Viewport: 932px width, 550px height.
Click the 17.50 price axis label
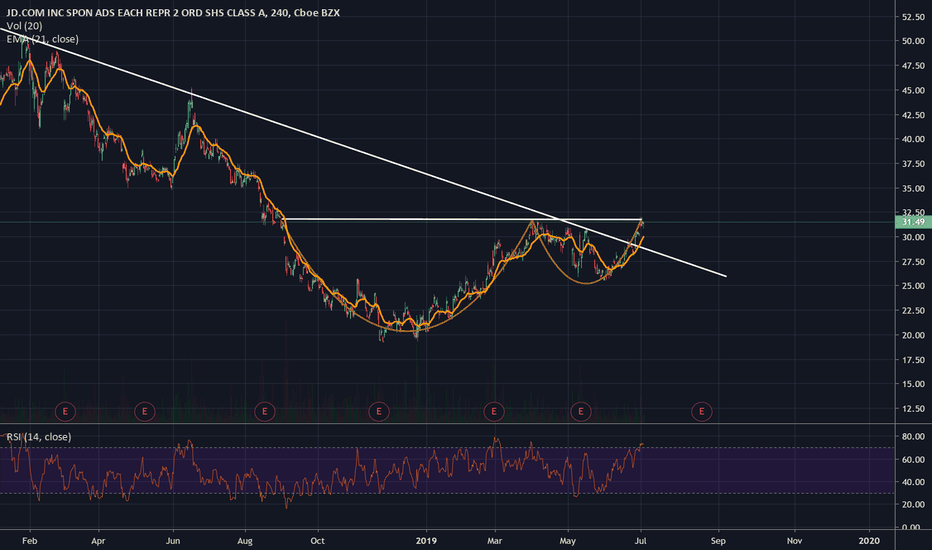click(x=913, y=360)
